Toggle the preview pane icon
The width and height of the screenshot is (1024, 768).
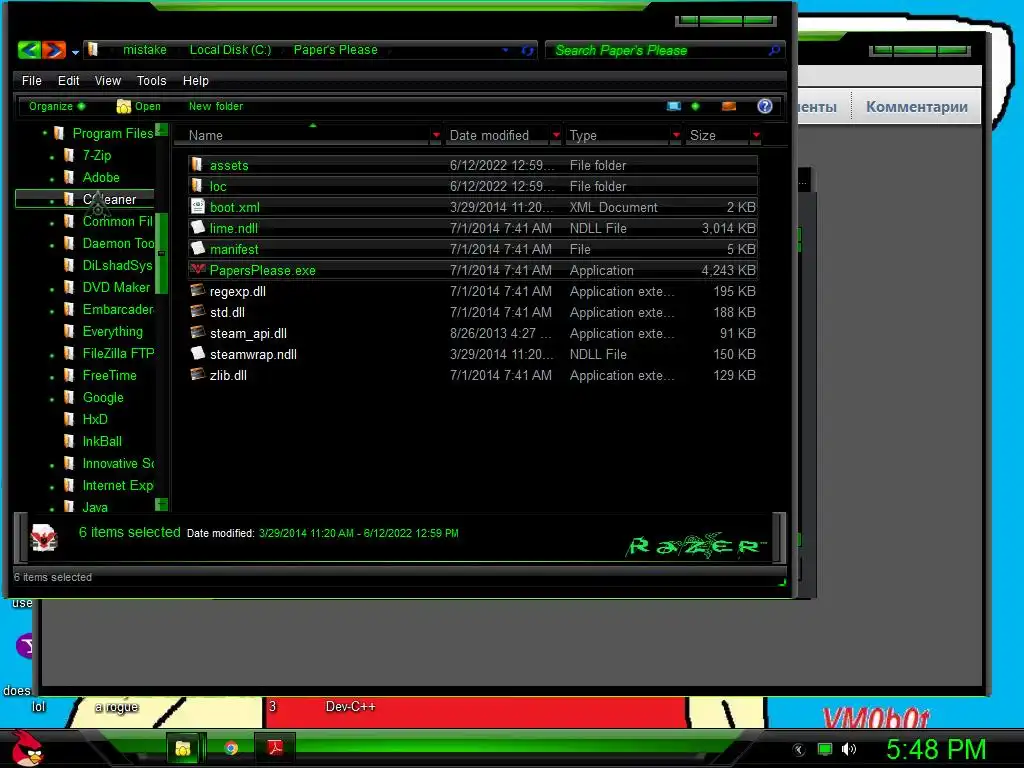pyautogui.click(x=729, y=106)
